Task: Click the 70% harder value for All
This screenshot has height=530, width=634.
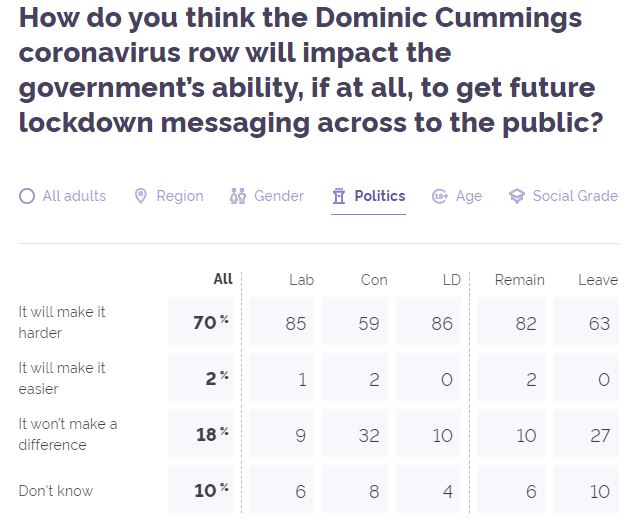Action: pos(207,322)
